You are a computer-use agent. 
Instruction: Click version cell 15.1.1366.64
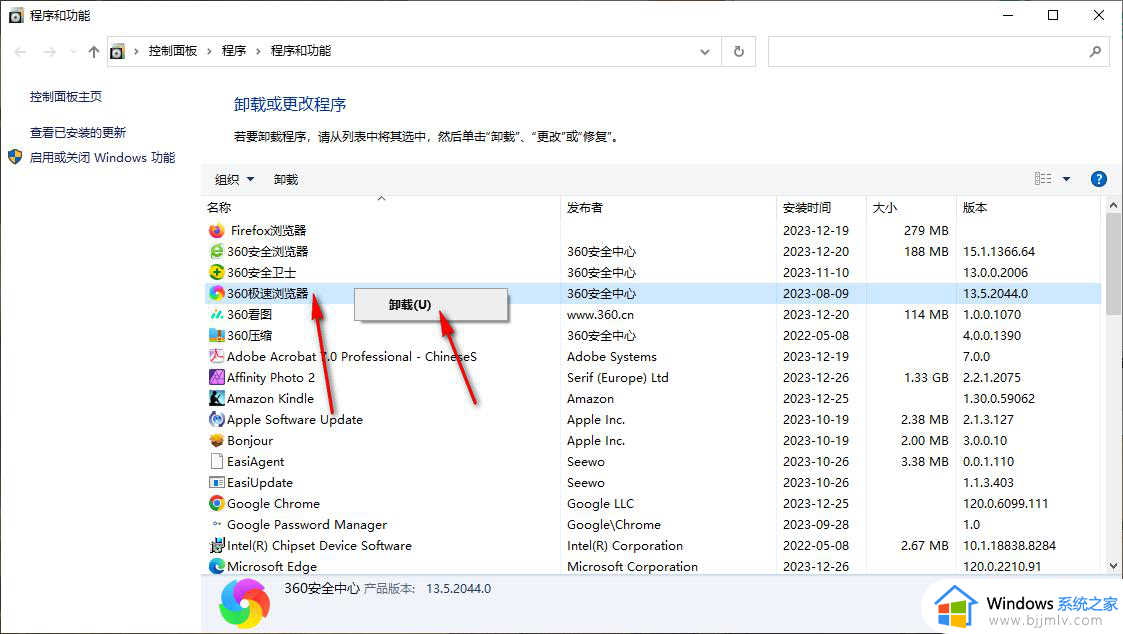998,251
